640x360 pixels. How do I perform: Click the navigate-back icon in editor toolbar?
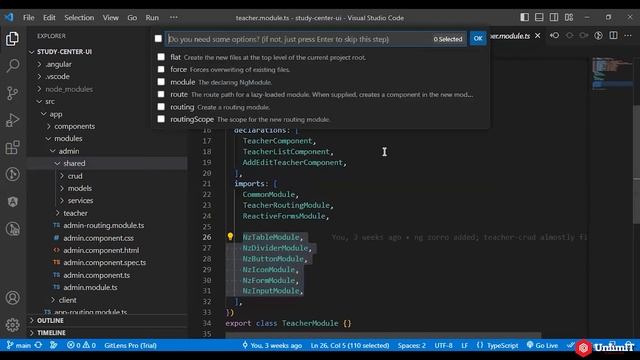click(554, 36)
